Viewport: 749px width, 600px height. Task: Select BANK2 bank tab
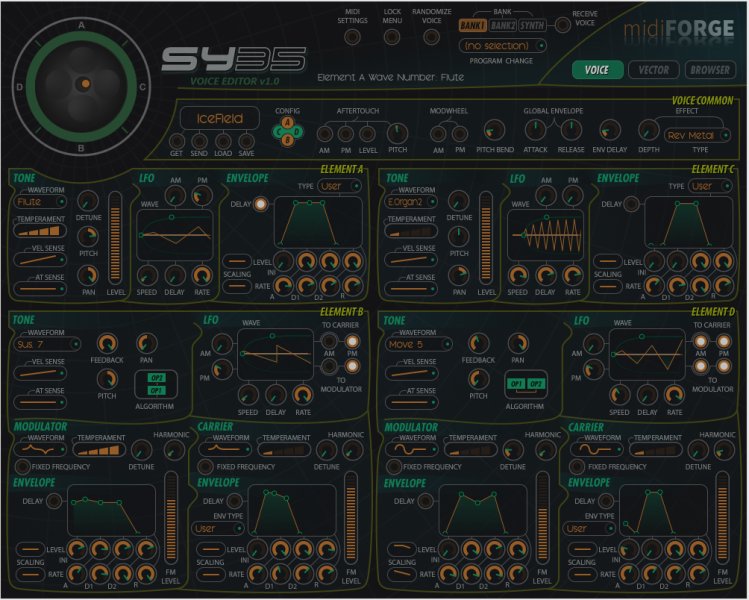coord(503,26)
